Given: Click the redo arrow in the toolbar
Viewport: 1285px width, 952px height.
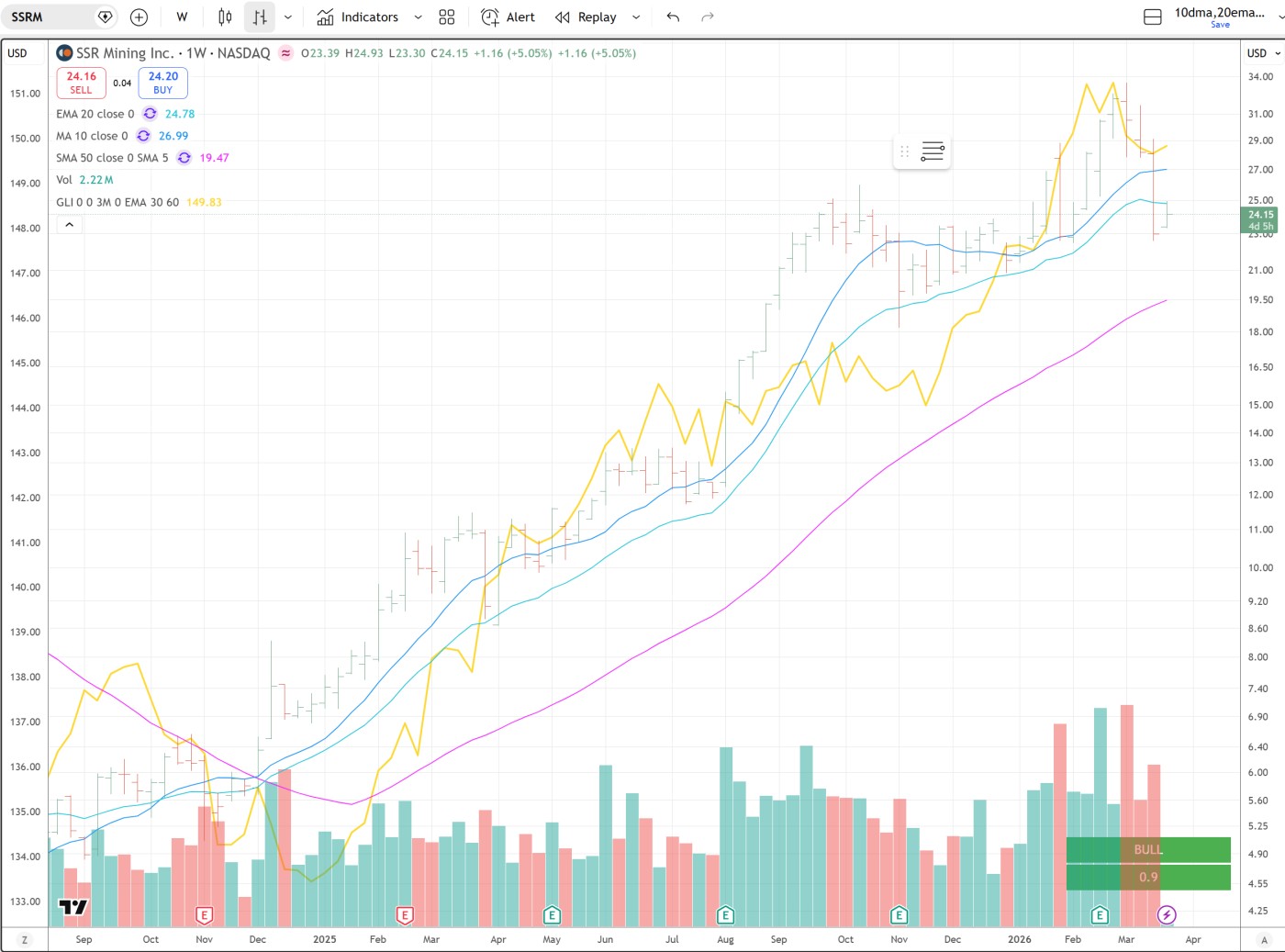Looking at the screenshot, I should pyautogui.click(x=707, y=17).
